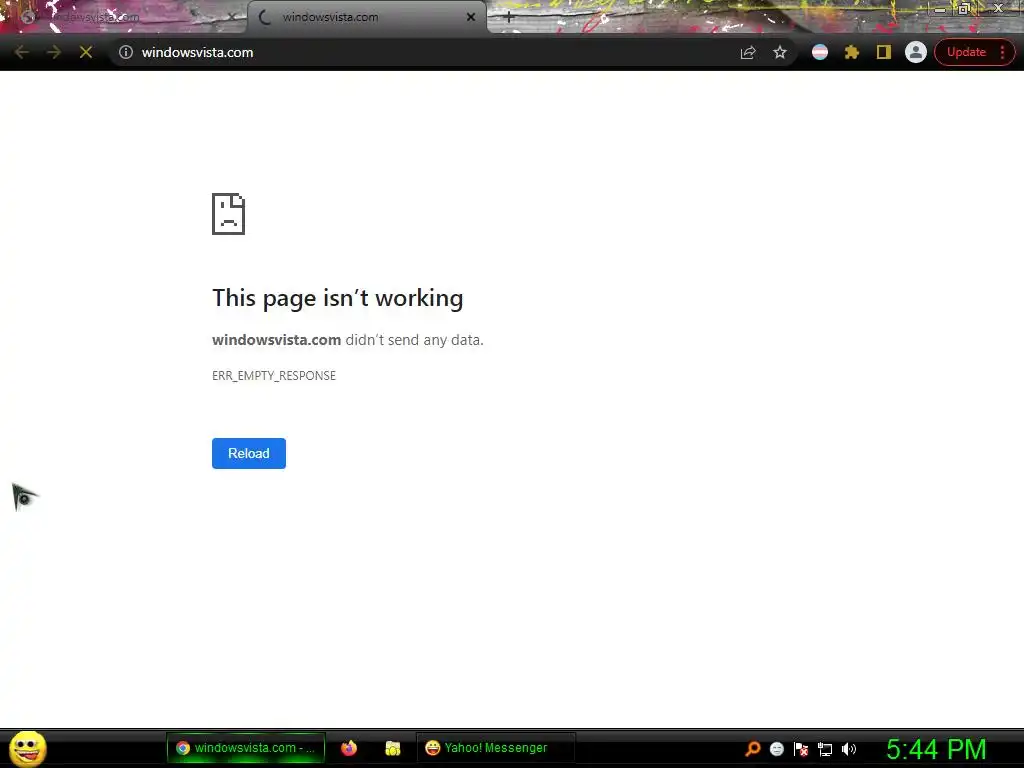Click the 5:44 PM taskbar clock

click(936, 749)
